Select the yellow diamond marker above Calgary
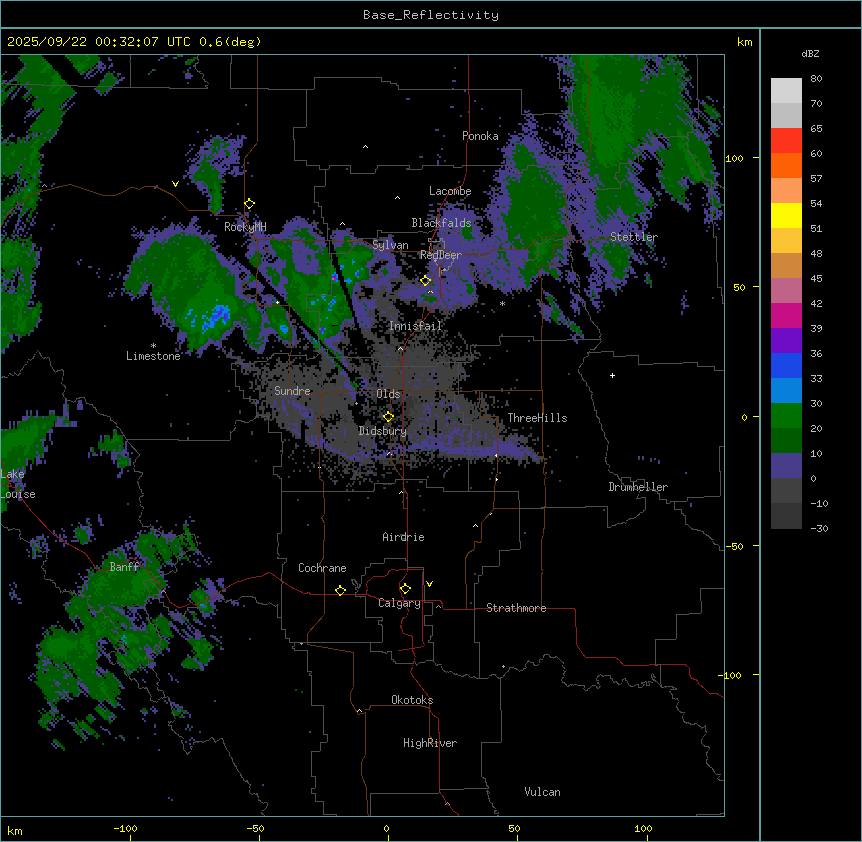862x842 pixels. (x=405, y=589)
